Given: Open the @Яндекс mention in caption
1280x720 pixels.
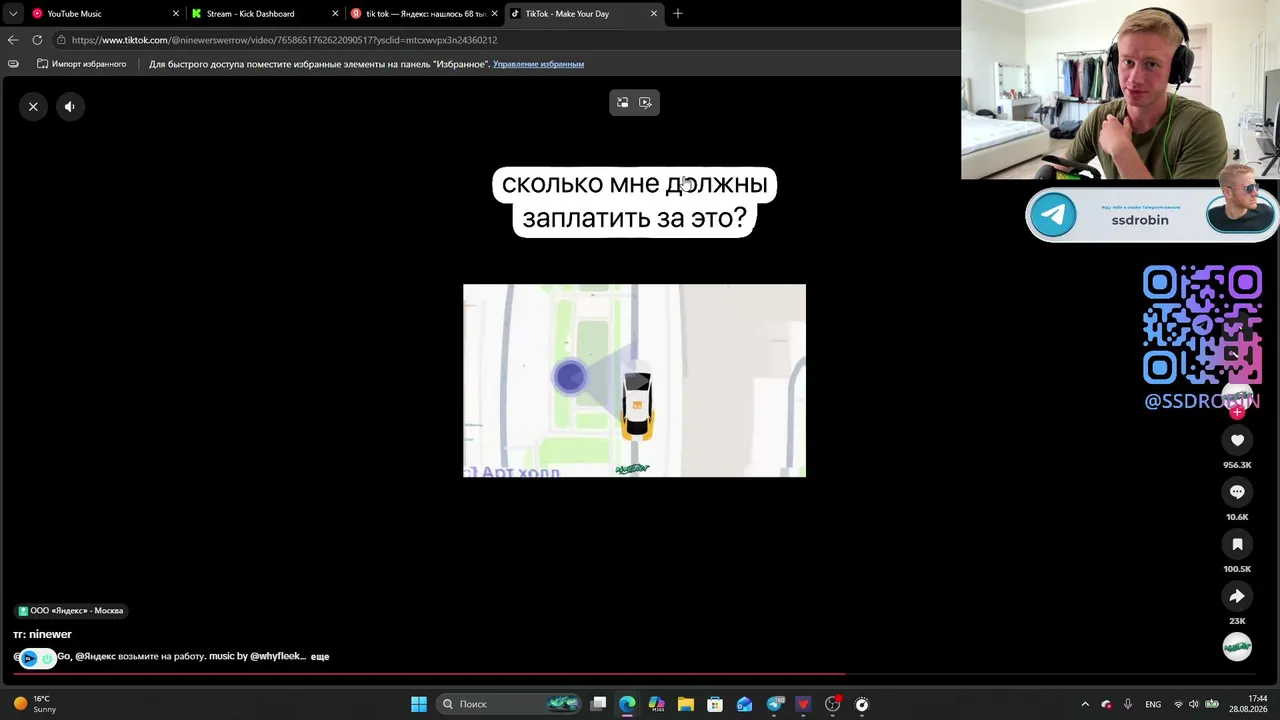Looking at the screenshot, I should click(96, 657).
